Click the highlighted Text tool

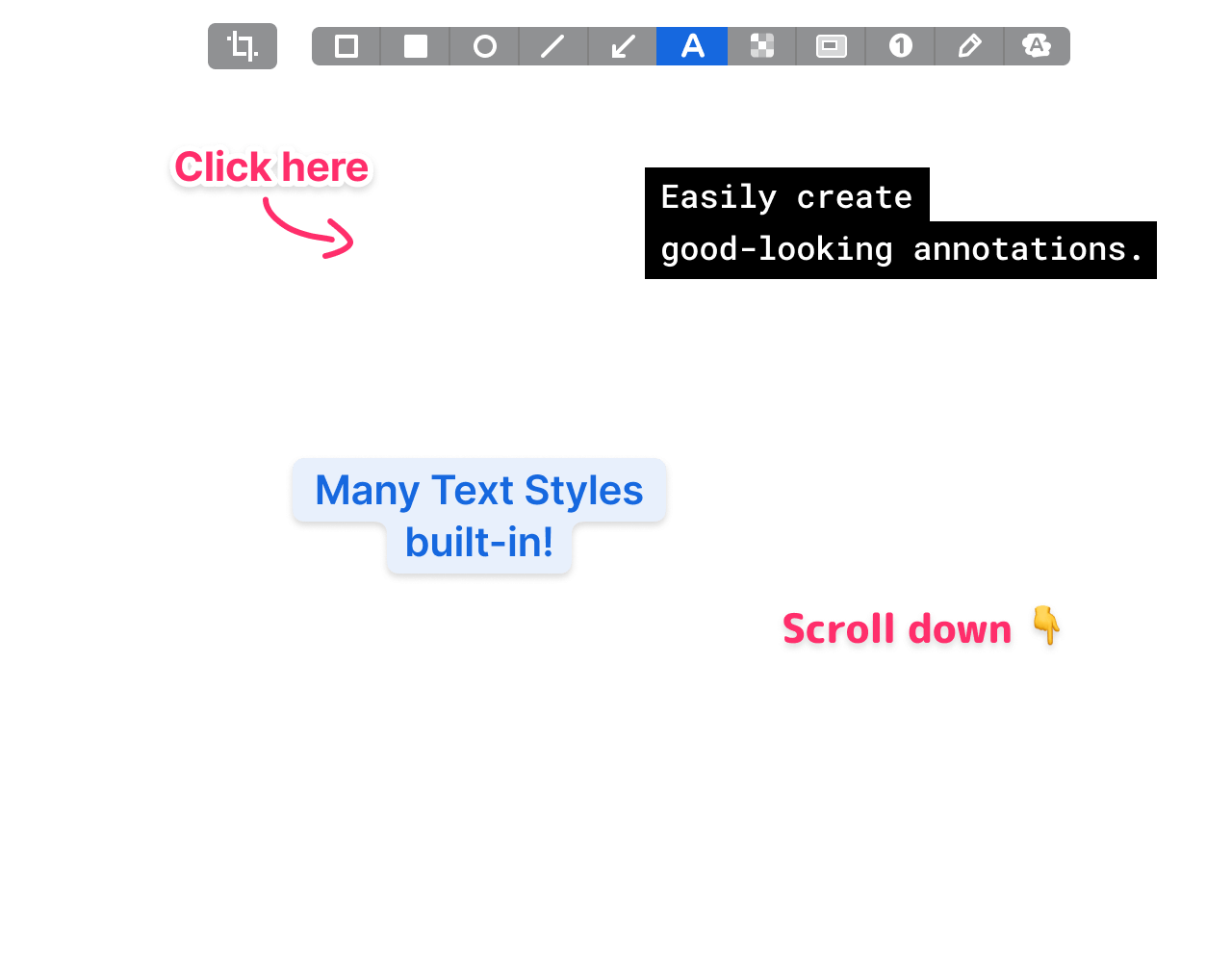click(x=692, y=46)
